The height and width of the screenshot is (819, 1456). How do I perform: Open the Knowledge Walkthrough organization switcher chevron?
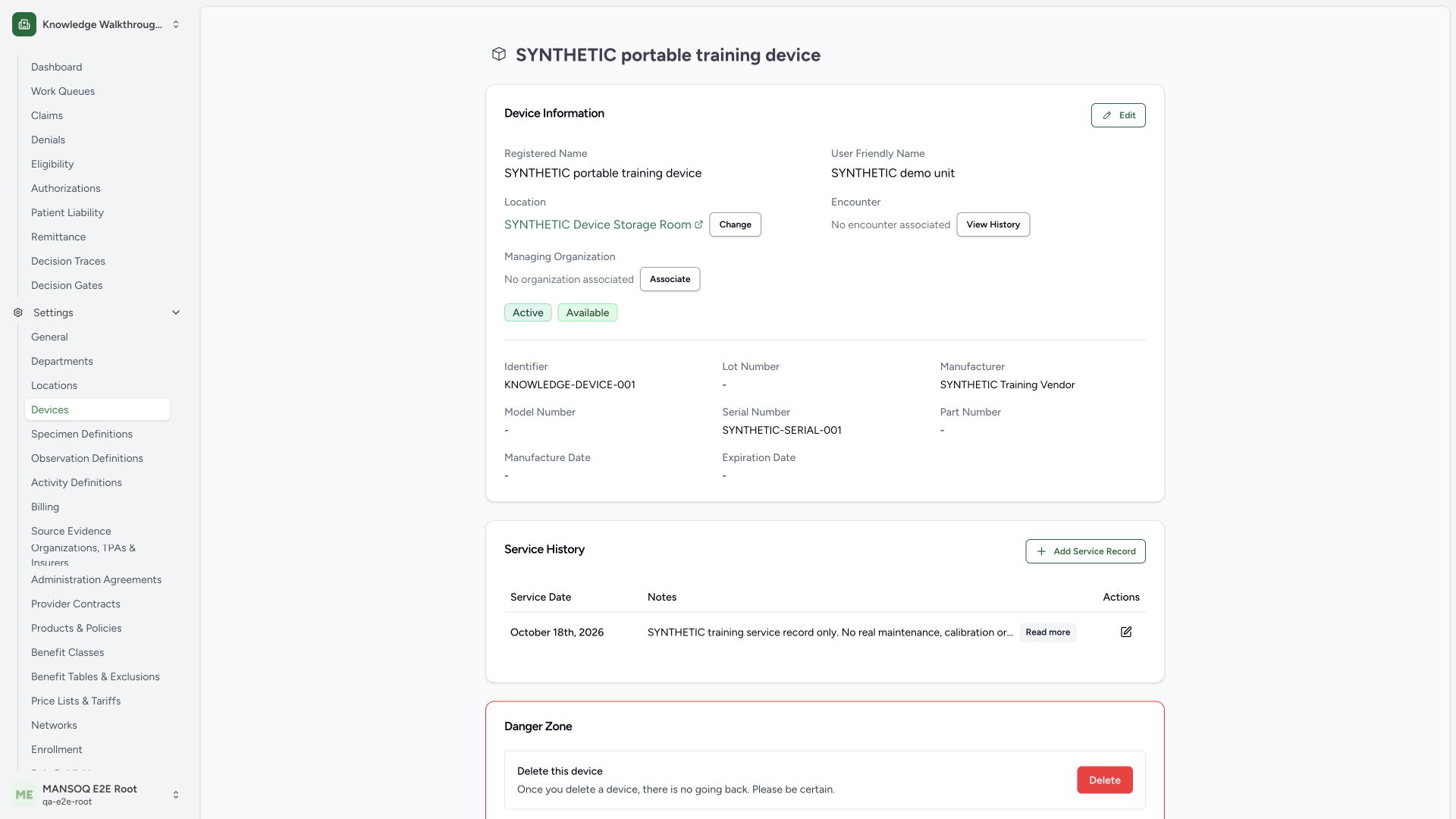point(176,24)
